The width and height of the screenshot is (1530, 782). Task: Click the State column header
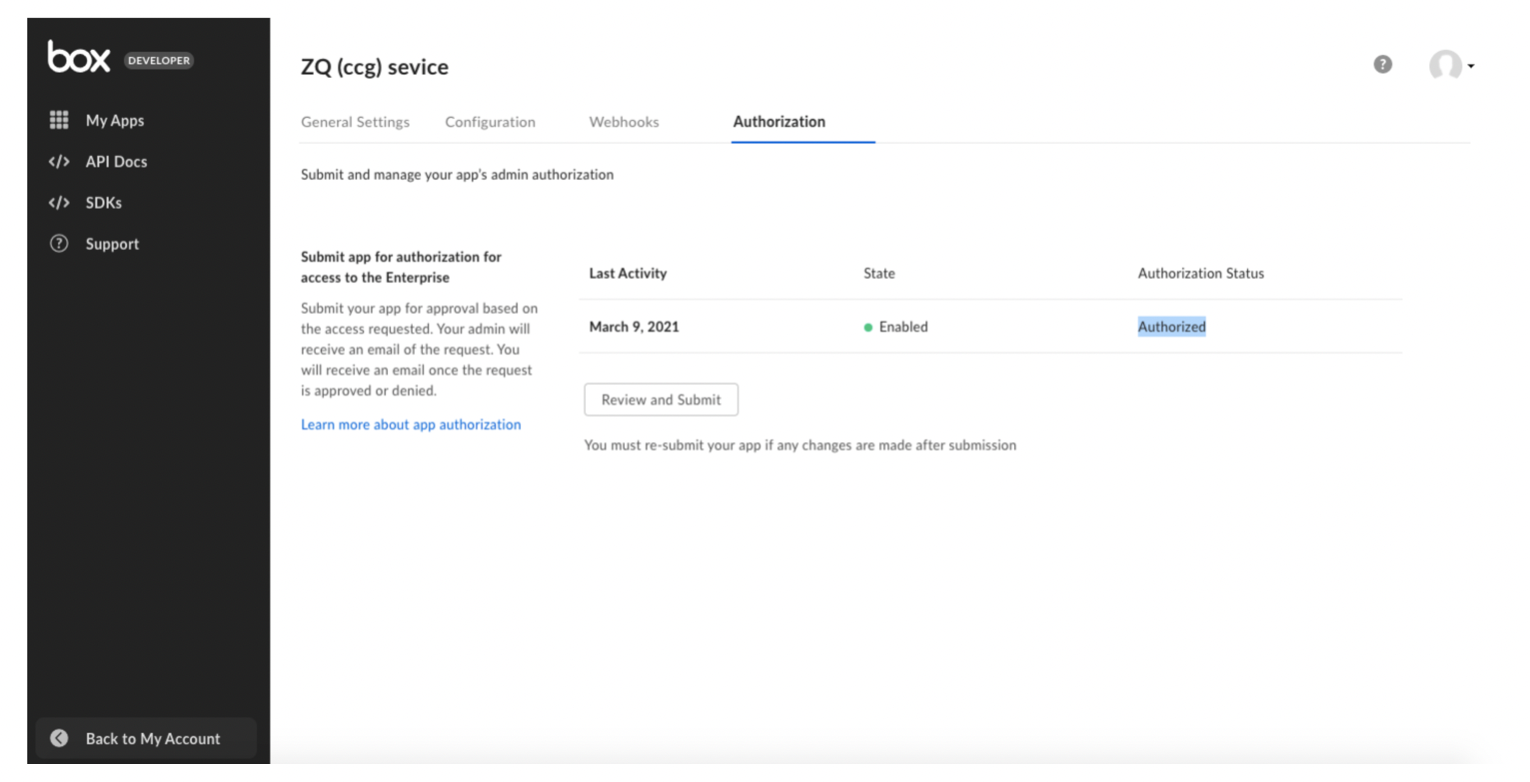pos(879,273)
